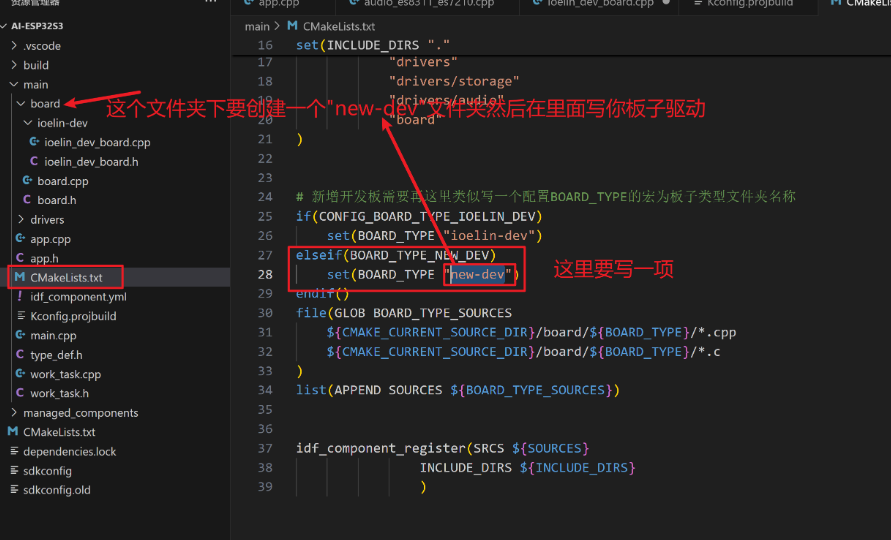891x540 pixels.
Task: Select main CMakeLists.txt in explorer
Action: tap(66, 277)
